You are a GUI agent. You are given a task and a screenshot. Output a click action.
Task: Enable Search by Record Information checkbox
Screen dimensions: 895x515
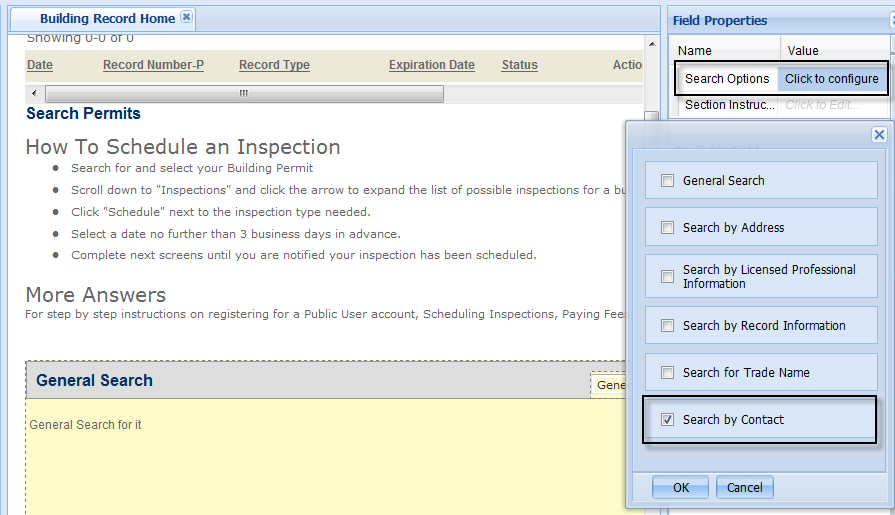pos(668,326)
